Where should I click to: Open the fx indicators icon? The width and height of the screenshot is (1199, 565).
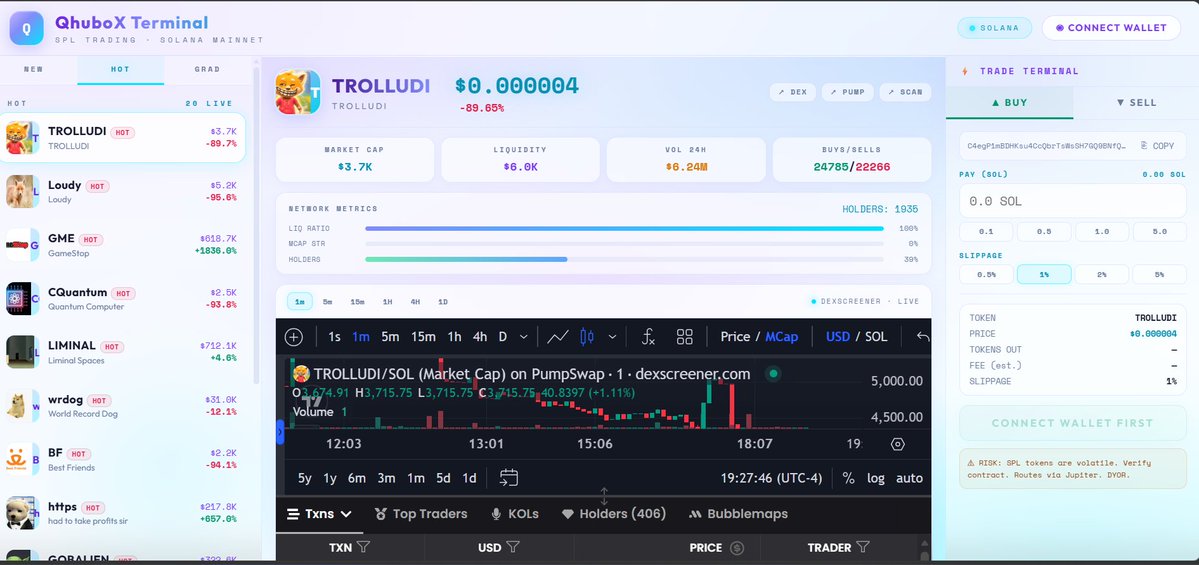point(648,337)
